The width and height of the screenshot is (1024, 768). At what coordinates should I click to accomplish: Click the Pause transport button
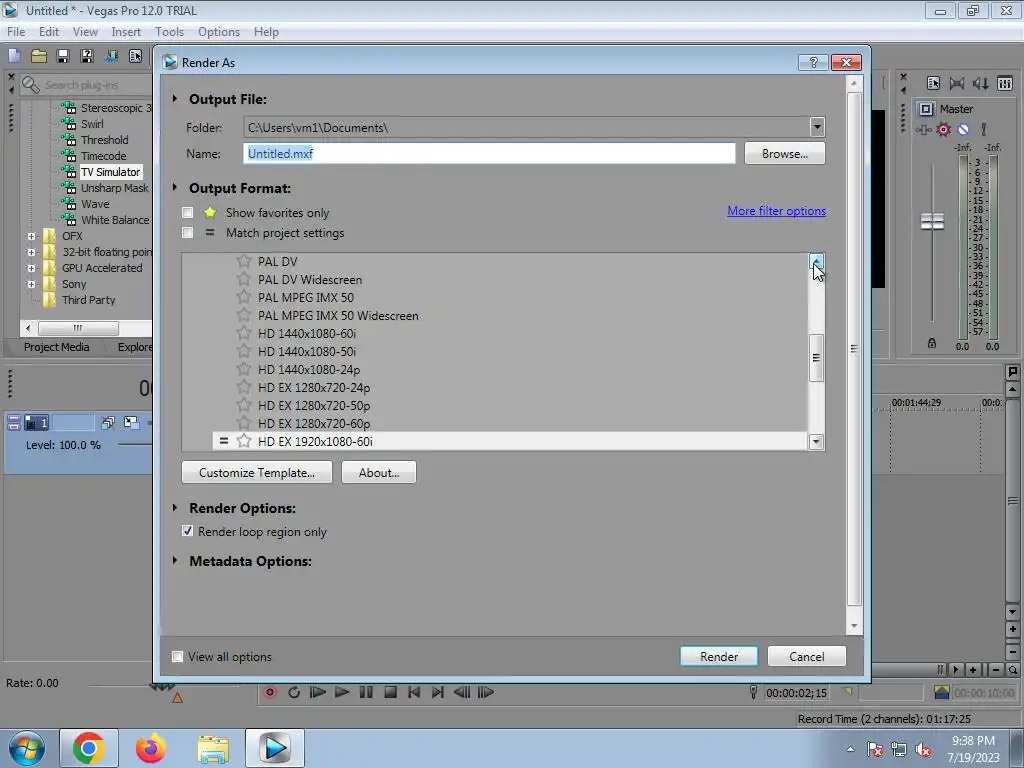(x=366, y=692)
